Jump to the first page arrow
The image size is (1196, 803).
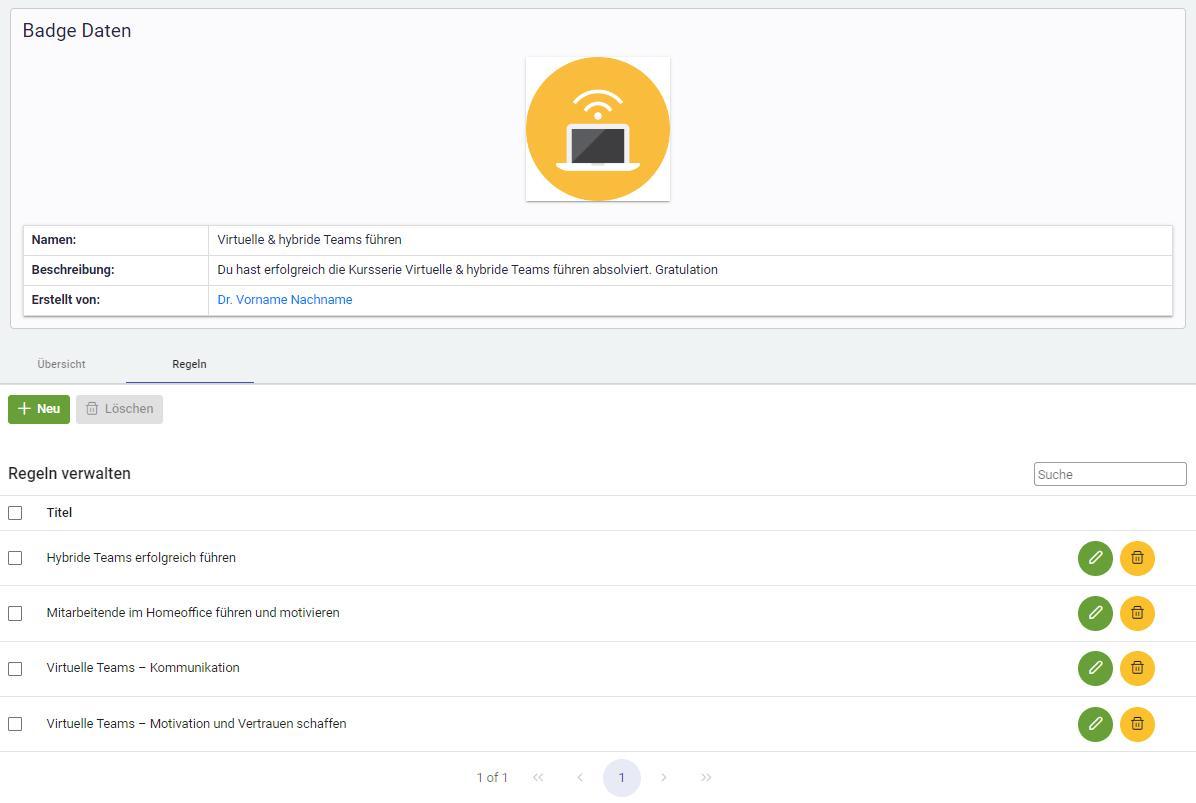(538, 777)
